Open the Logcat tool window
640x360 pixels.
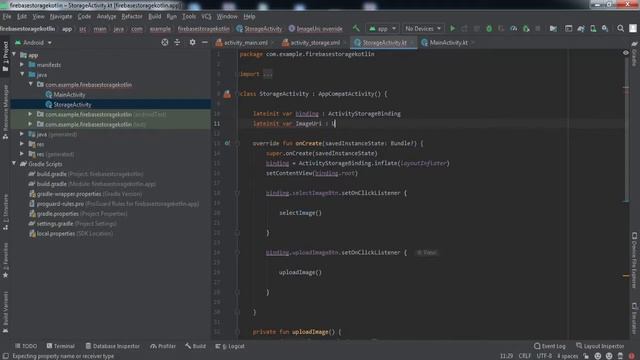(x=230, y=346)
